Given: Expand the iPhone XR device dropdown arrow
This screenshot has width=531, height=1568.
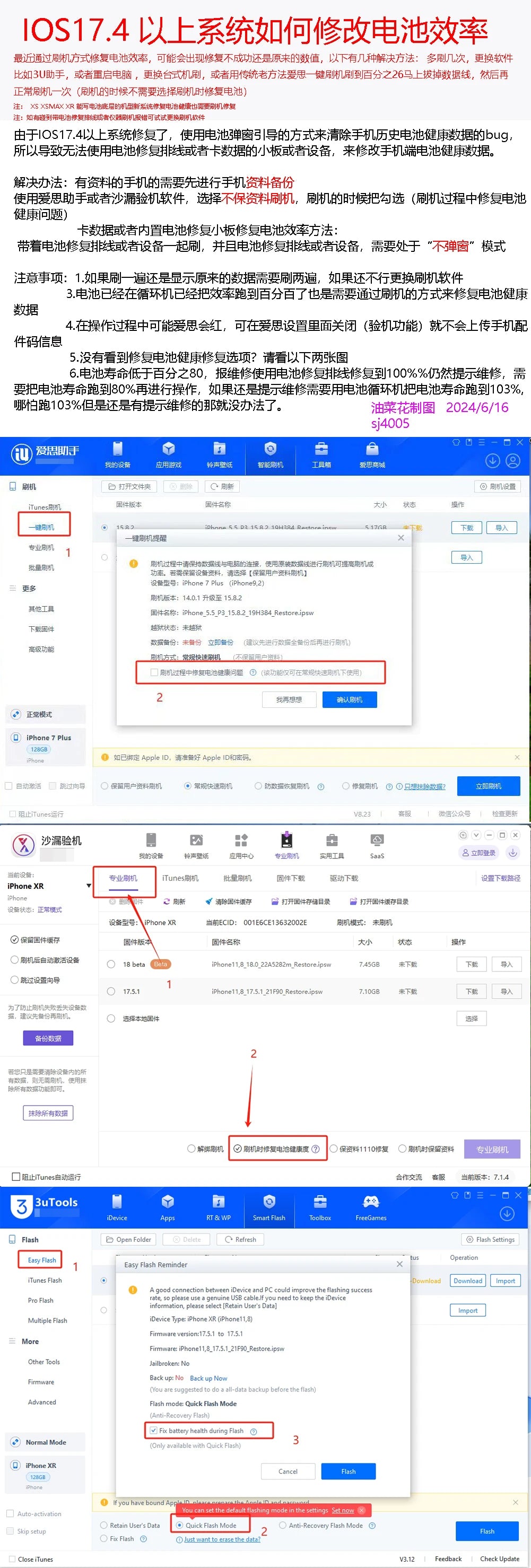Looking at the screenshot, I should 89,886.
